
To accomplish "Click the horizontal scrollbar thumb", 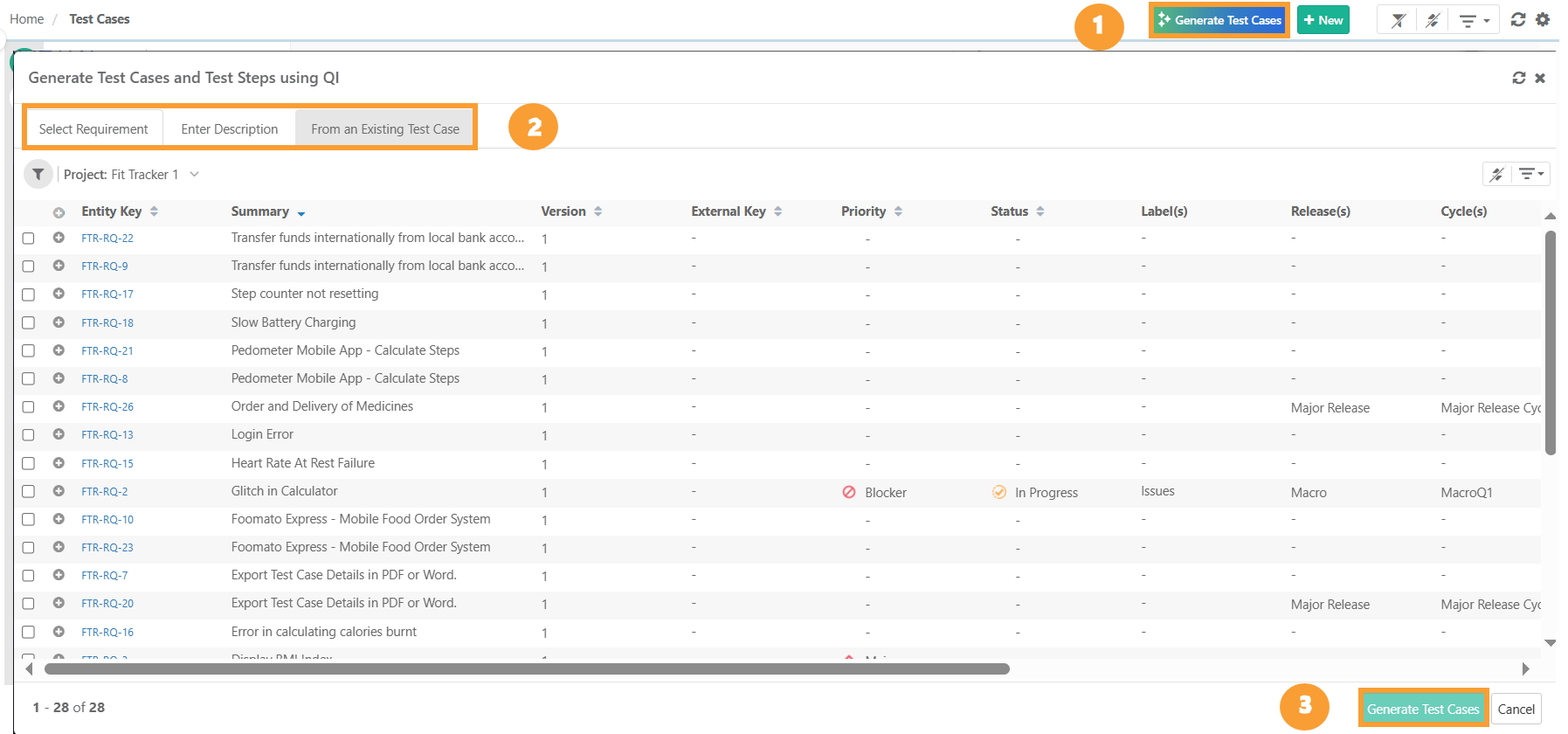I will pyautogui.click(x=527, y=668).
